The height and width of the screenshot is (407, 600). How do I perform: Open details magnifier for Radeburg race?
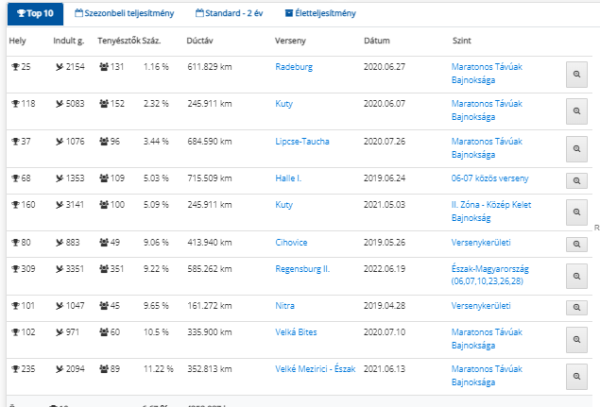(x=577, y=75)
